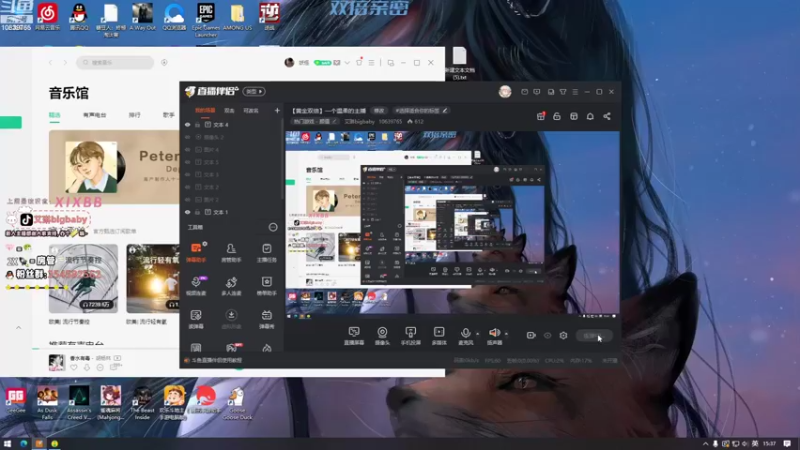Click the lock icon beside the bell
The height and width of the screenshot is (450, 800).
(557, 116)
